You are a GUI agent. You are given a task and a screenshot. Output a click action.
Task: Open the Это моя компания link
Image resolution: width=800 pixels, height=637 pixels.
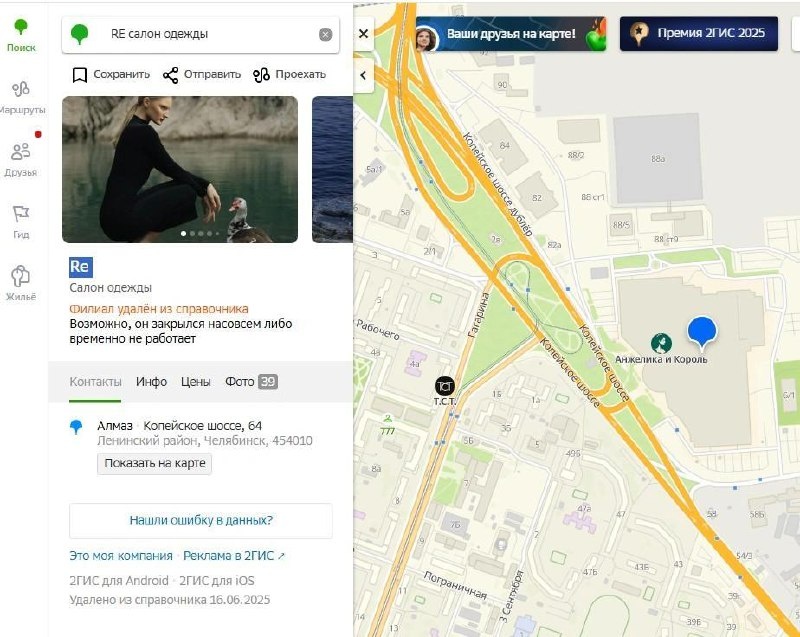(121, 555)
